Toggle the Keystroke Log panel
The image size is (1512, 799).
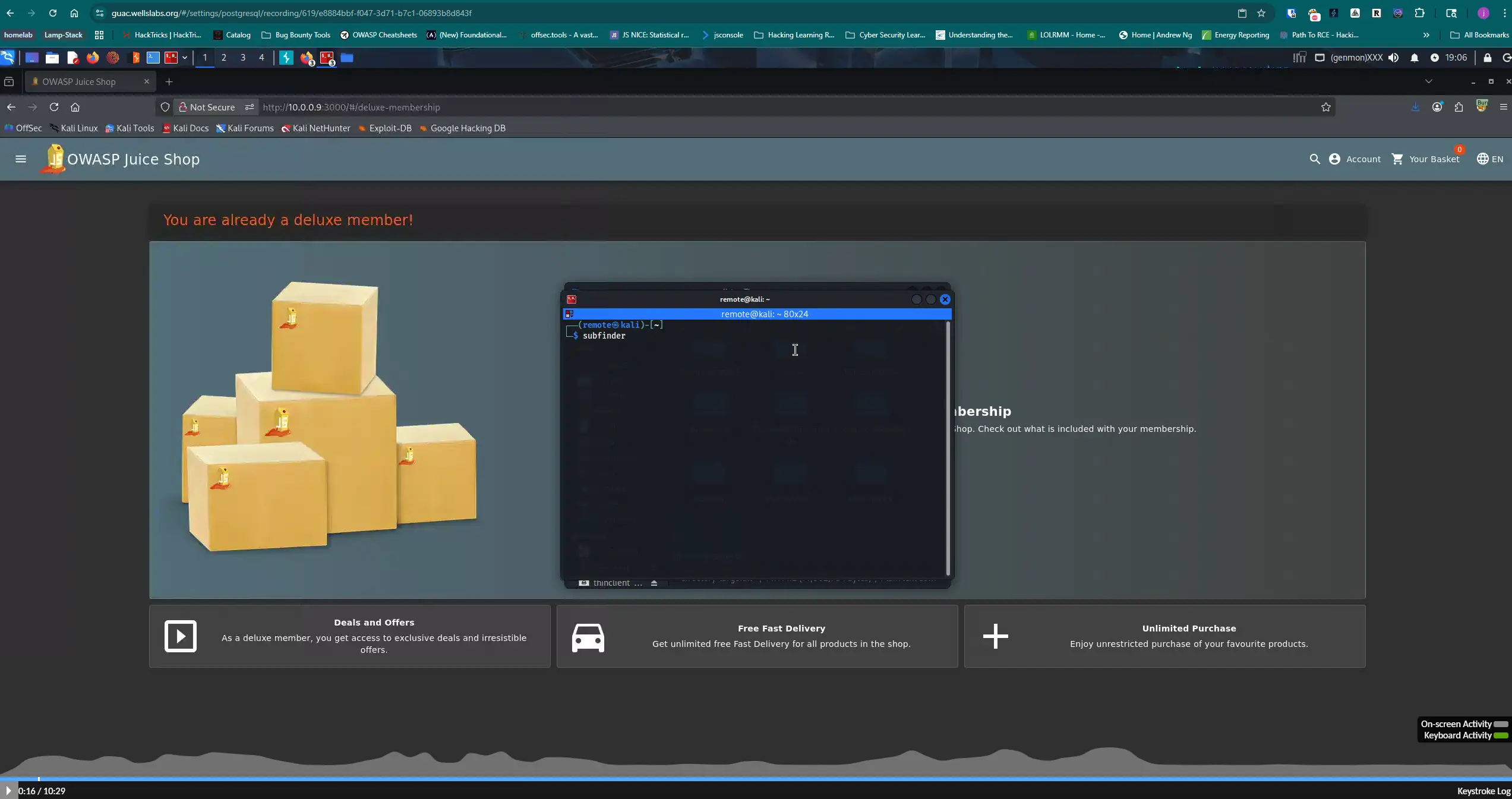coord(1483,791)
